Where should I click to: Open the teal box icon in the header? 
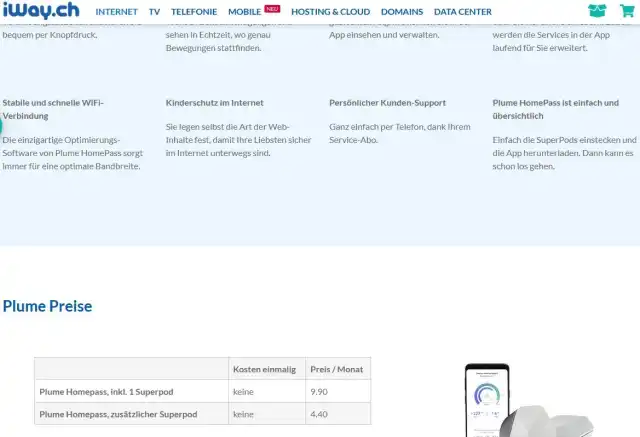[x=597, y=11]
